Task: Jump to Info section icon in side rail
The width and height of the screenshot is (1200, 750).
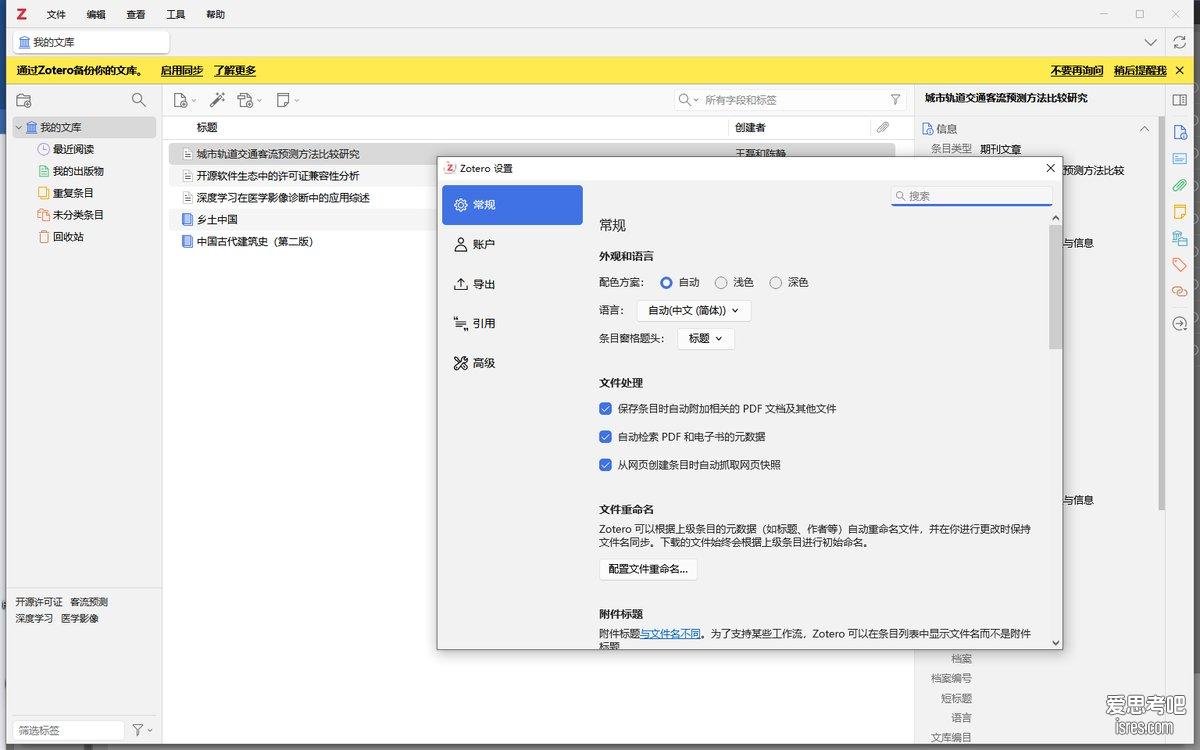Action: [1180, 132]
